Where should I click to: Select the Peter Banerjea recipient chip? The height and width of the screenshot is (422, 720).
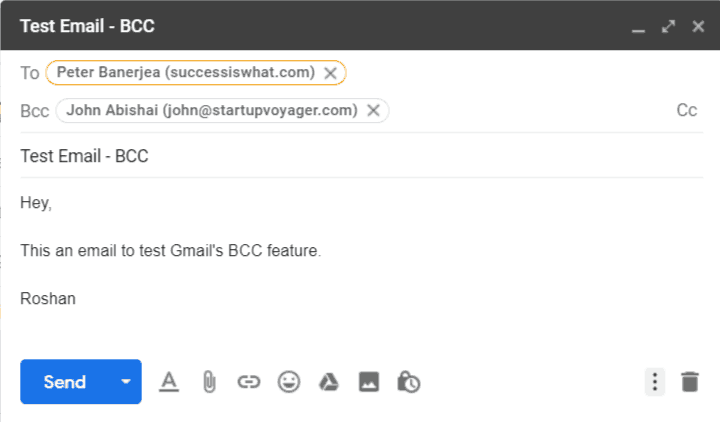[185, 73]
